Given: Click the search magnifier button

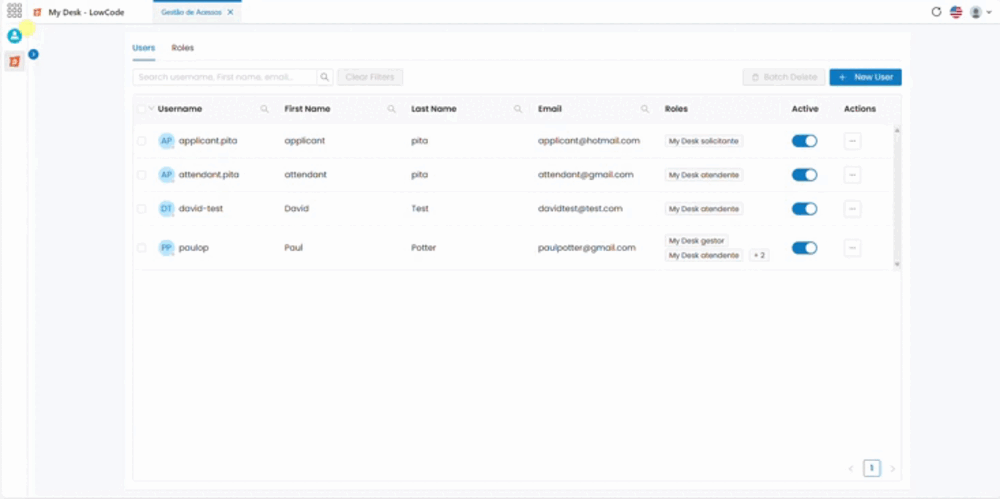Looking at the screenshot, I should click(325, 77).
